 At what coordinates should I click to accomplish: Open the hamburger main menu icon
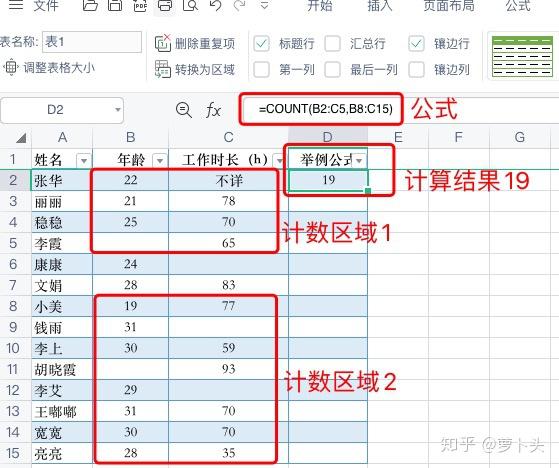tap(16, 5)
